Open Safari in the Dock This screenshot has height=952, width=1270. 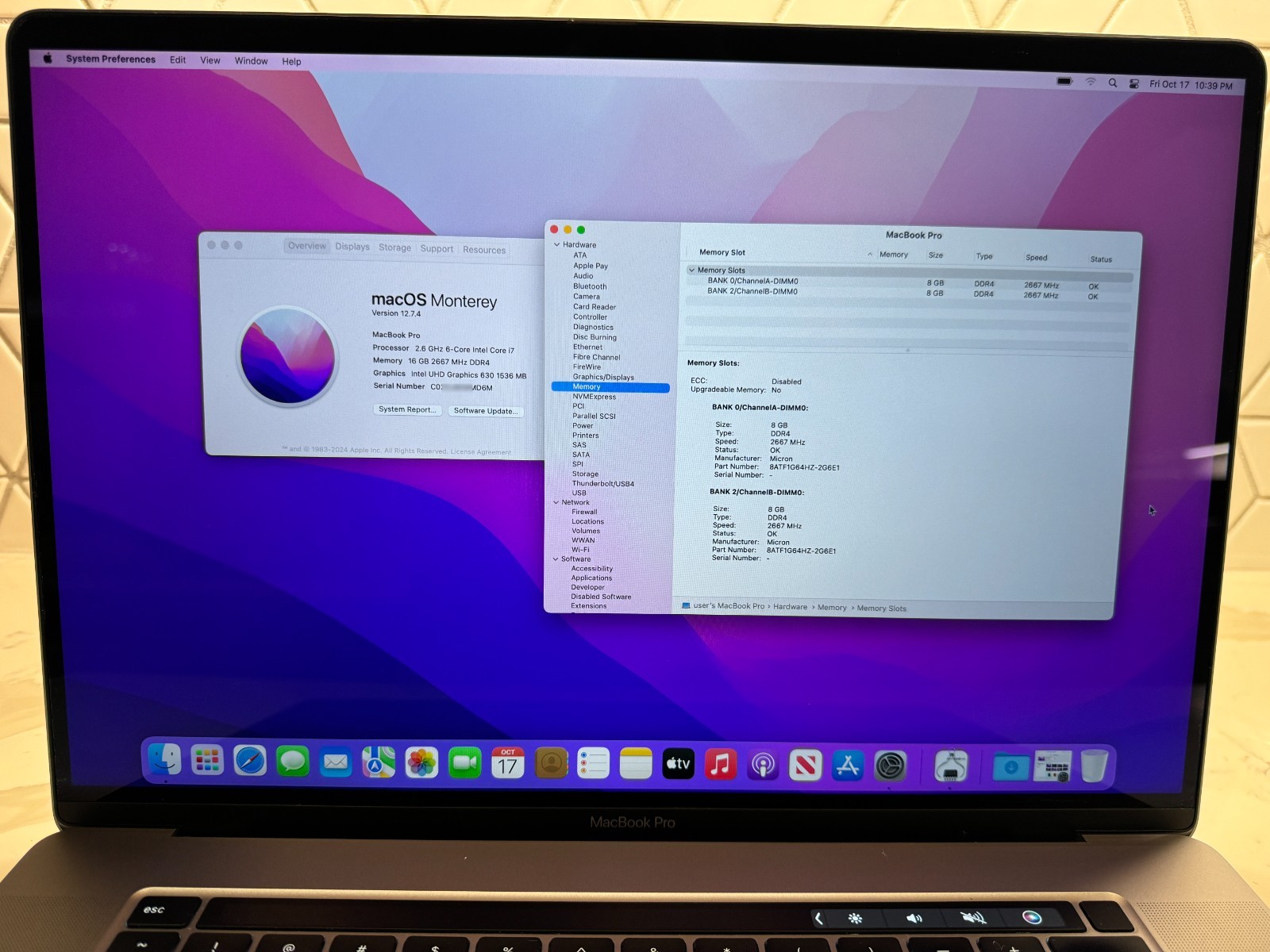point(250,762)
